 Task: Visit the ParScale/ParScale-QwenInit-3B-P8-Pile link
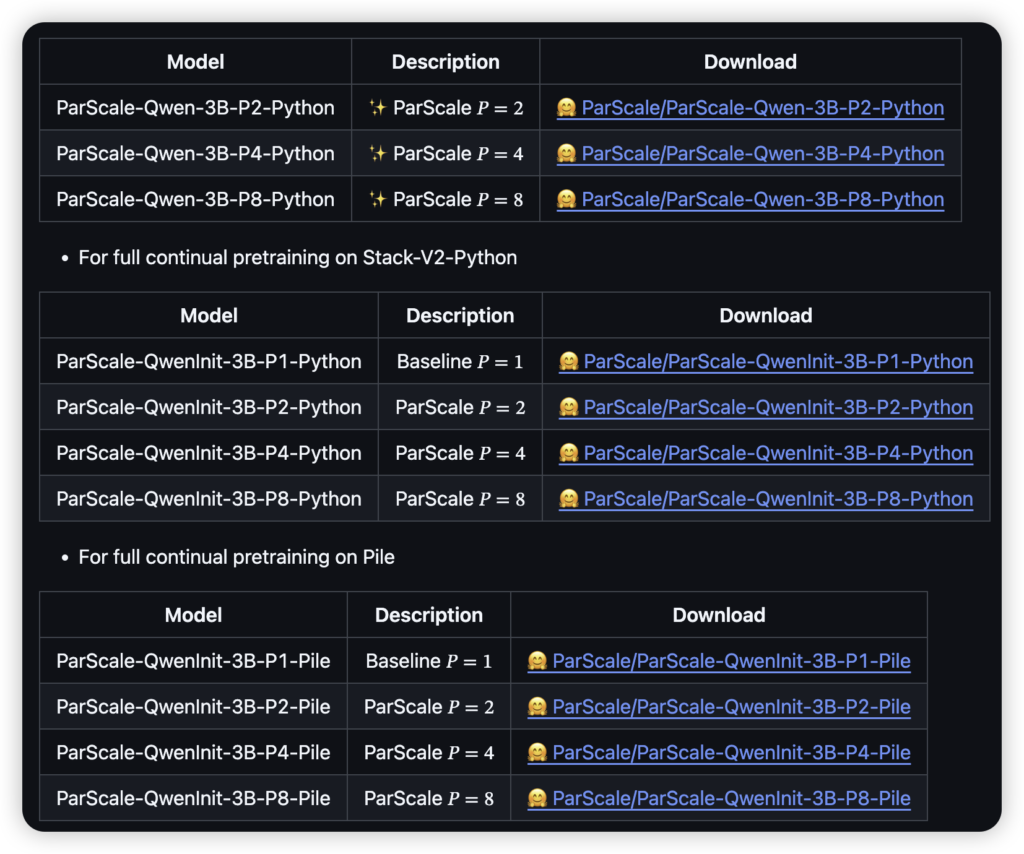click(719, 798)
